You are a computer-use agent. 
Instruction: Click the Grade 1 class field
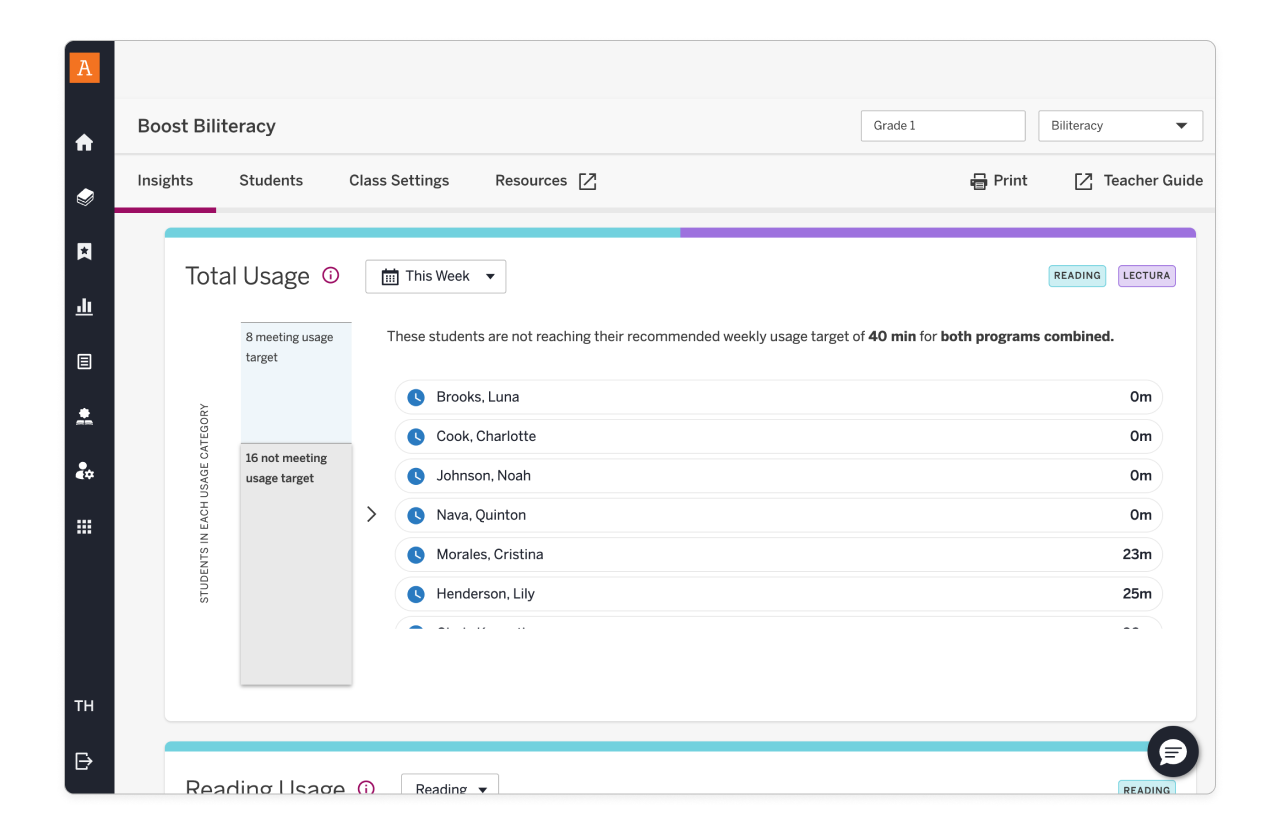click(x=943, y=126)
